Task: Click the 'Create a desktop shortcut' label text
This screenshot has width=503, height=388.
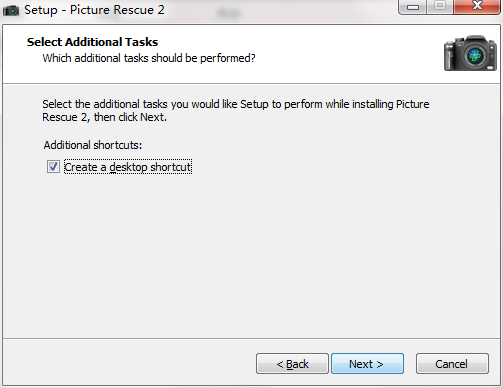Action: 128,167
